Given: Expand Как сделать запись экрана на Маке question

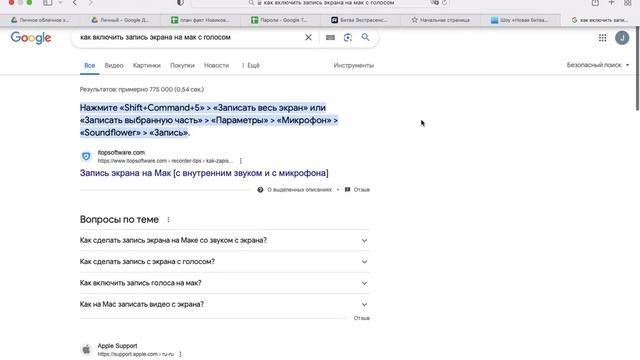Looking at the screenshot, I should [224, 240].
